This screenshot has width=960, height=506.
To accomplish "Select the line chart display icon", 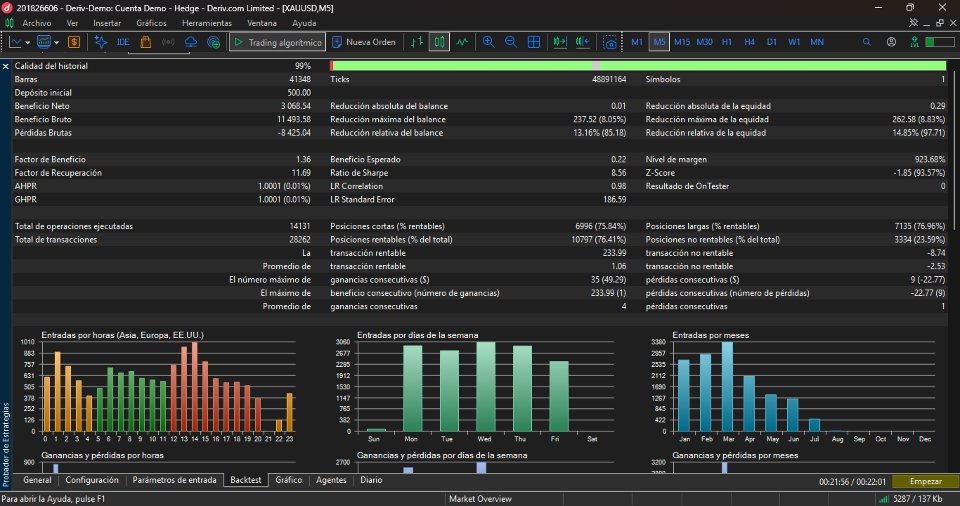I will point(462,42).
